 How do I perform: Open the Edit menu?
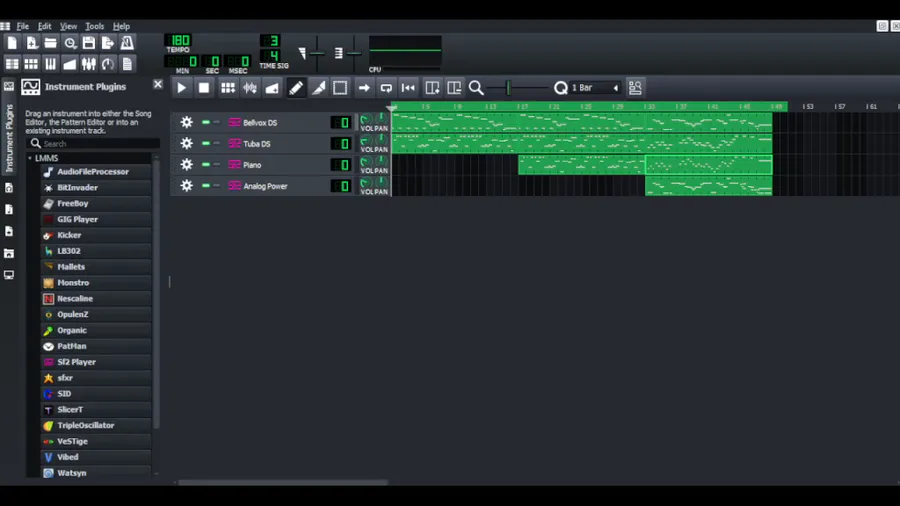pyautogui.click(x=44, y=26)
